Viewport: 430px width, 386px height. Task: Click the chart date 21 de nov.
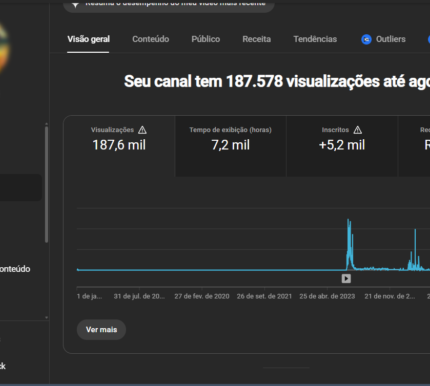pyautogui.click(x=390, y=296)
